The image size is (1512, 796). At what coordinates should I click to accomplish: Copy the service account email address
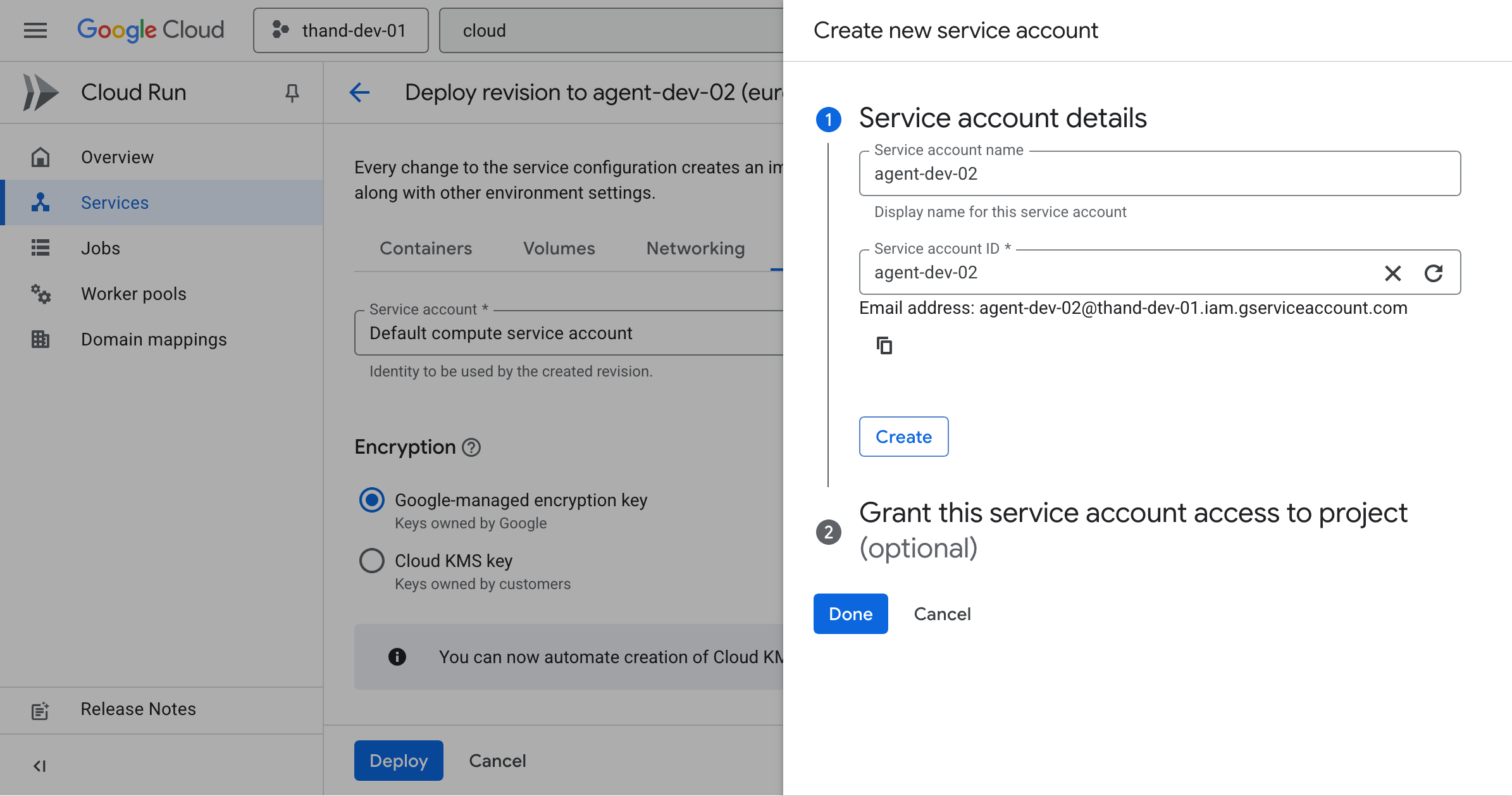(x=884, y=345)
